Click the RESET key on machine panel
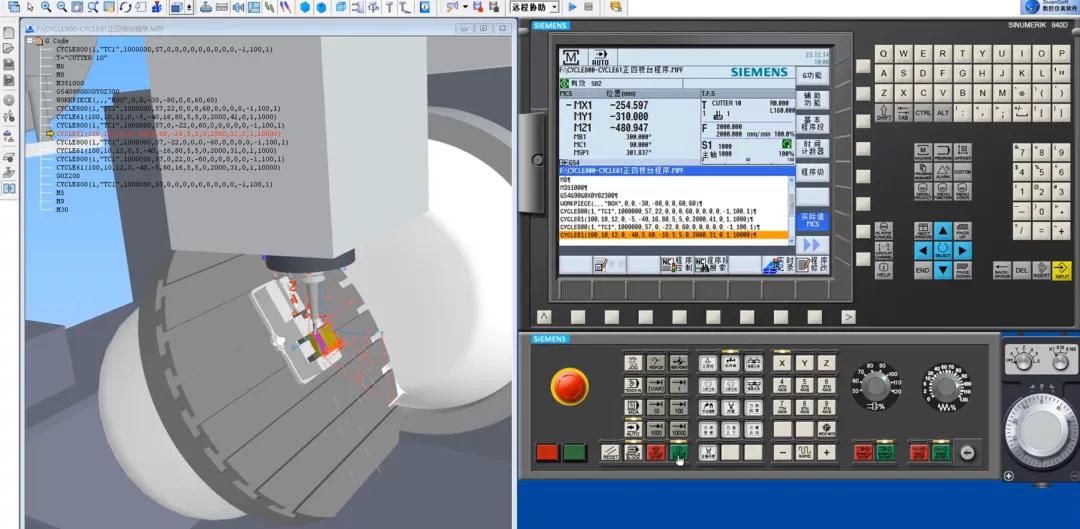 610,452
